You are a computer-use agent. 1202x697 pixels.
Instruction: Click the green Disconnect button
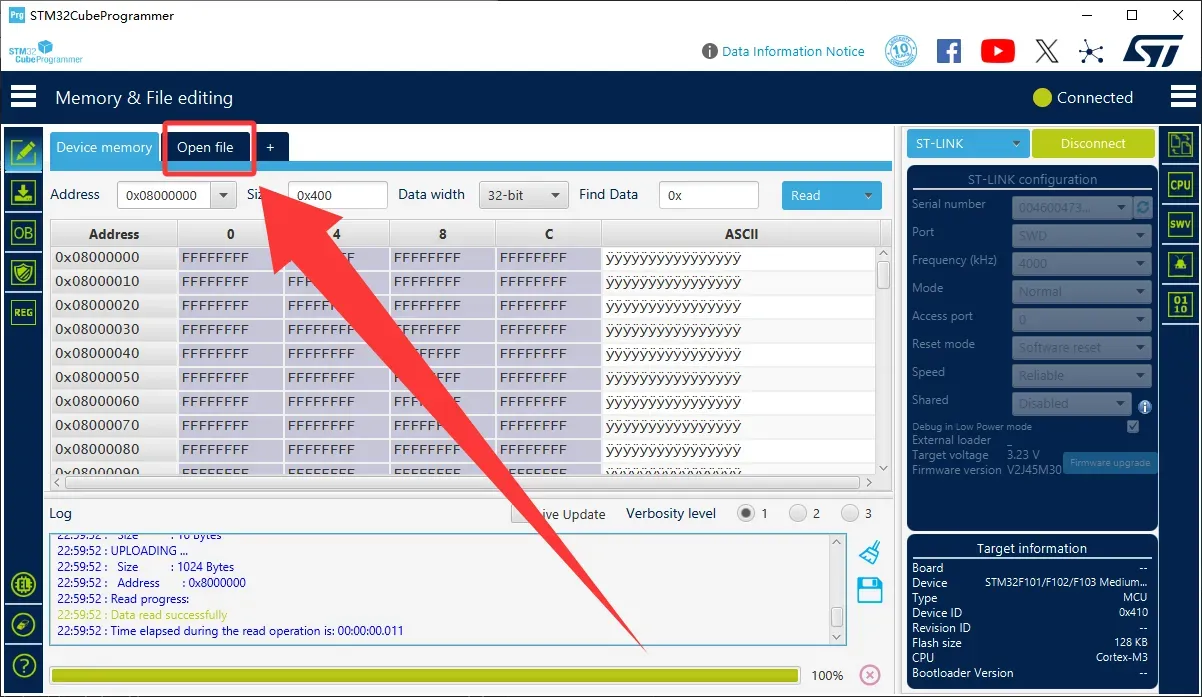(x=1092, y=144)
